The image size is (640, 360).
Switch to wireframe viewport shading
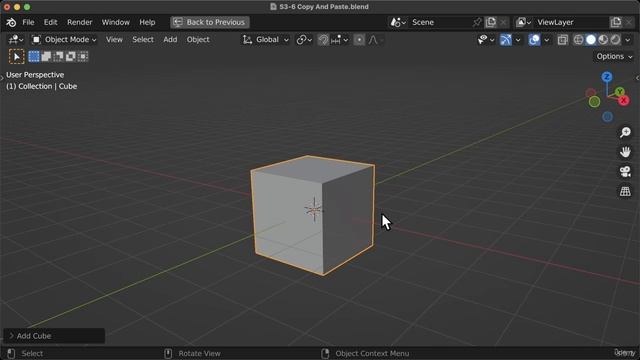578,40
